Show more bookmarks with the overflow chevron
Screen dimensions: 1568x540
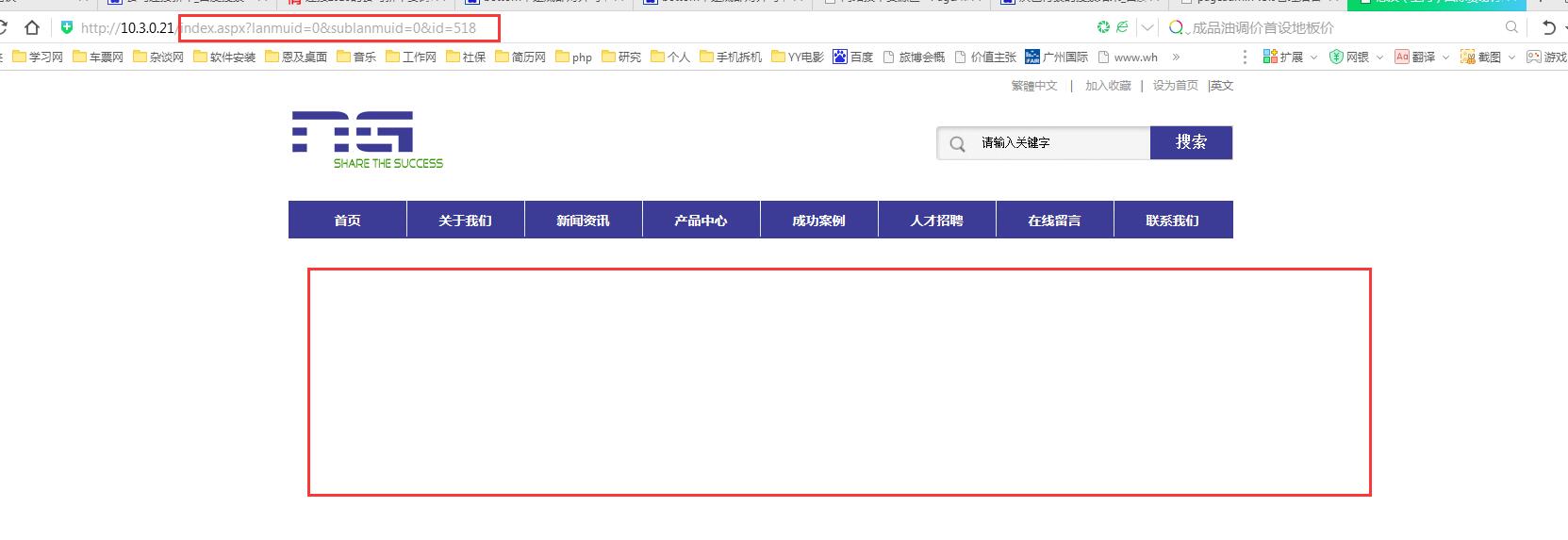tap(1176, 57)
